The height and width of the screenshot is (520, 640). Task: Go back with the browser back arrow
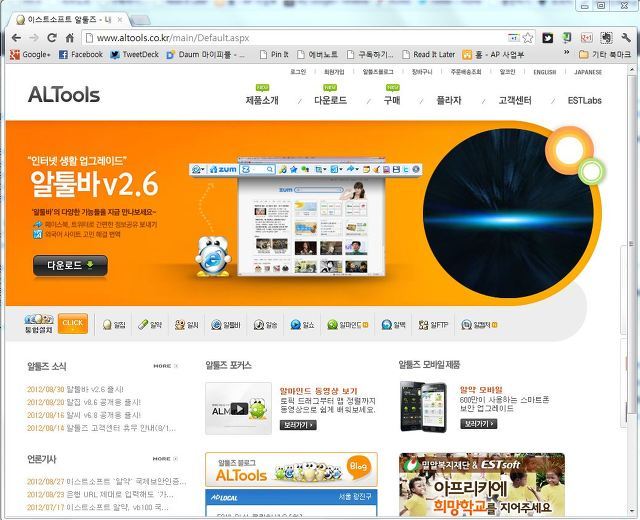16,38
